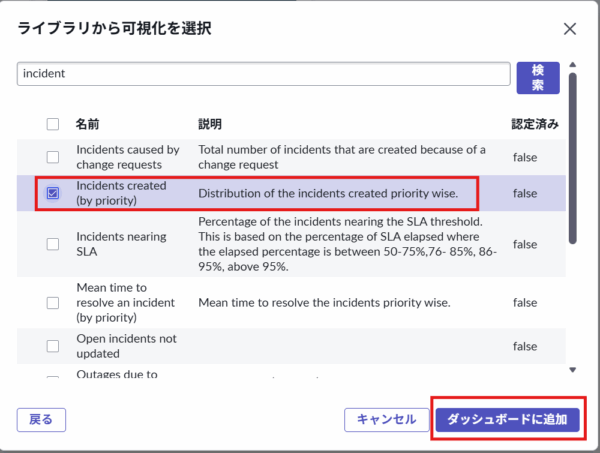Select Mean time to resolve checkbox

(53, 301)
